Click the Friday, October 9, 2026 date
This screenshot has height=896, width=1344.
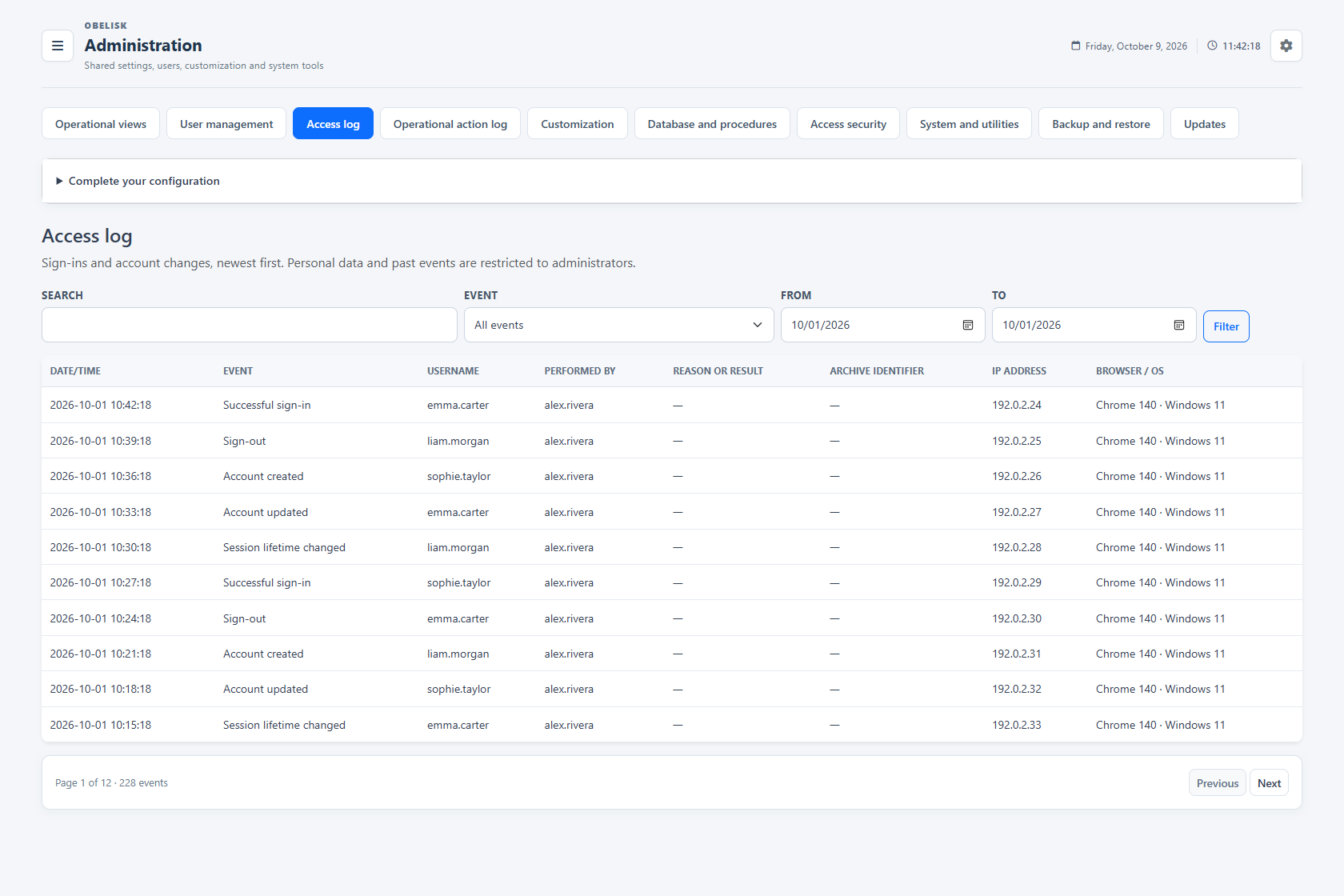[1135, 46]
